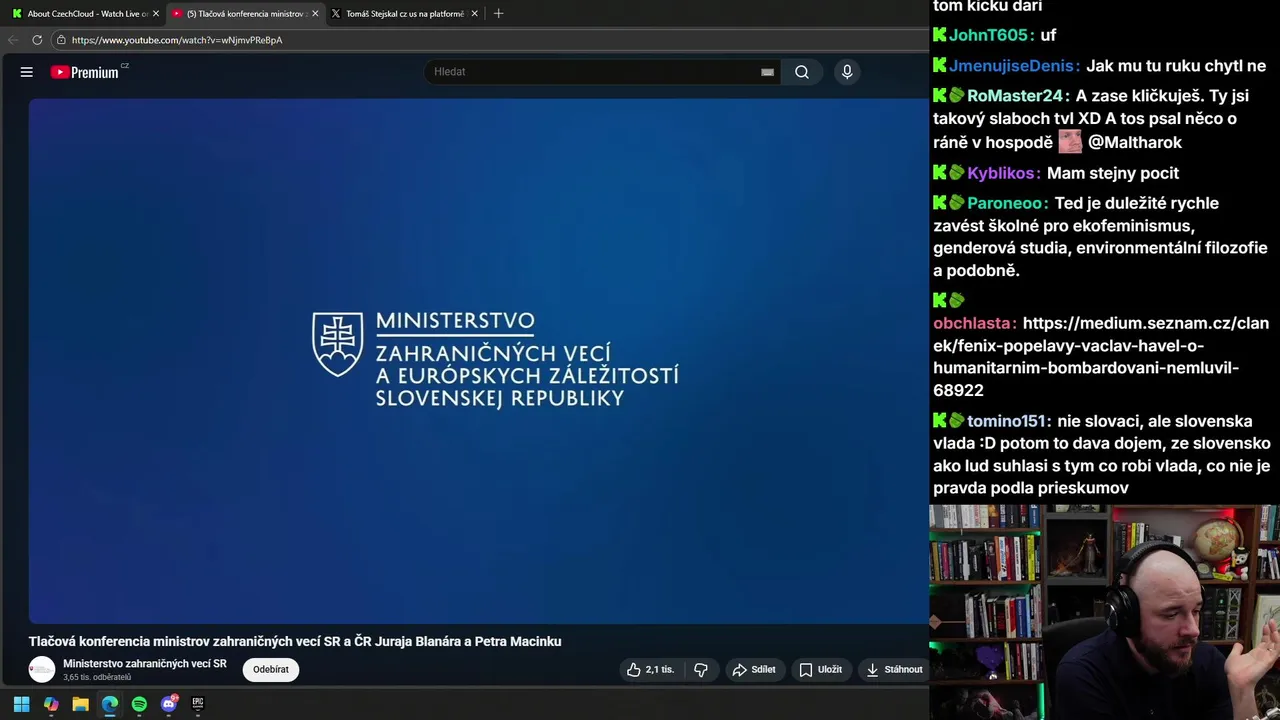Open the YouTube hamburger guide menu
Image resolution: width=1280 pixels, height=720 pixels.
[x=27, y=72]
